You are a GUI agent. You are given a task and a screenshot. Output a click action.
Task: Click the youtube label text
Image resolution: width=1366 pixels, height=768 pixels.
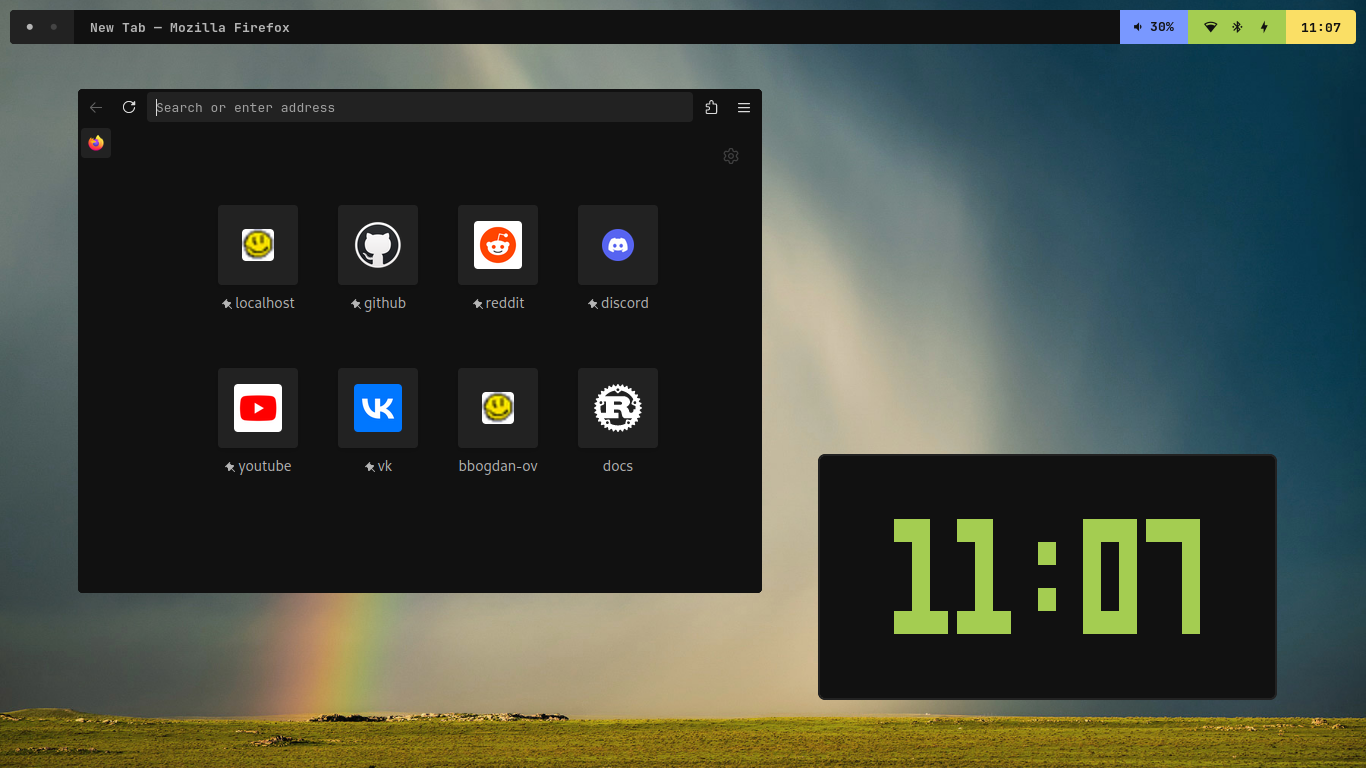(265, 466)
